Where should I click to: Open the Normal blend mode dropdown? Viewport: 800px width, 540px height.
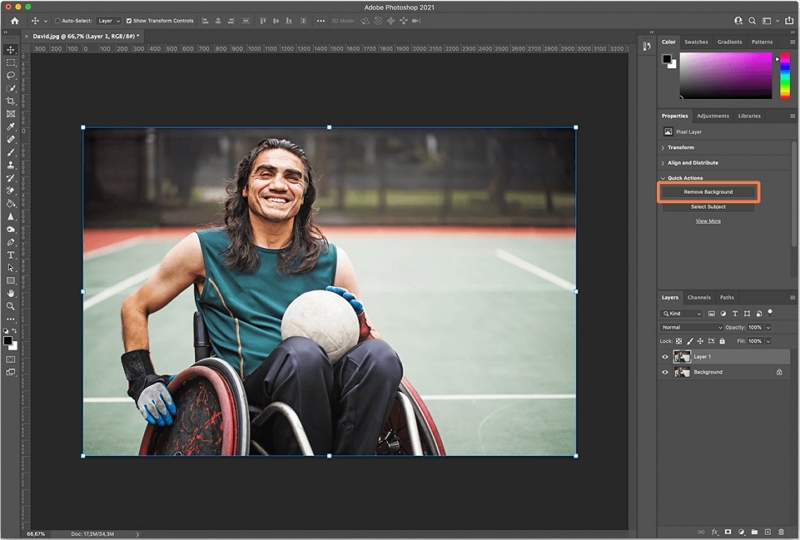pyautogui.click(x=691, y=327)
